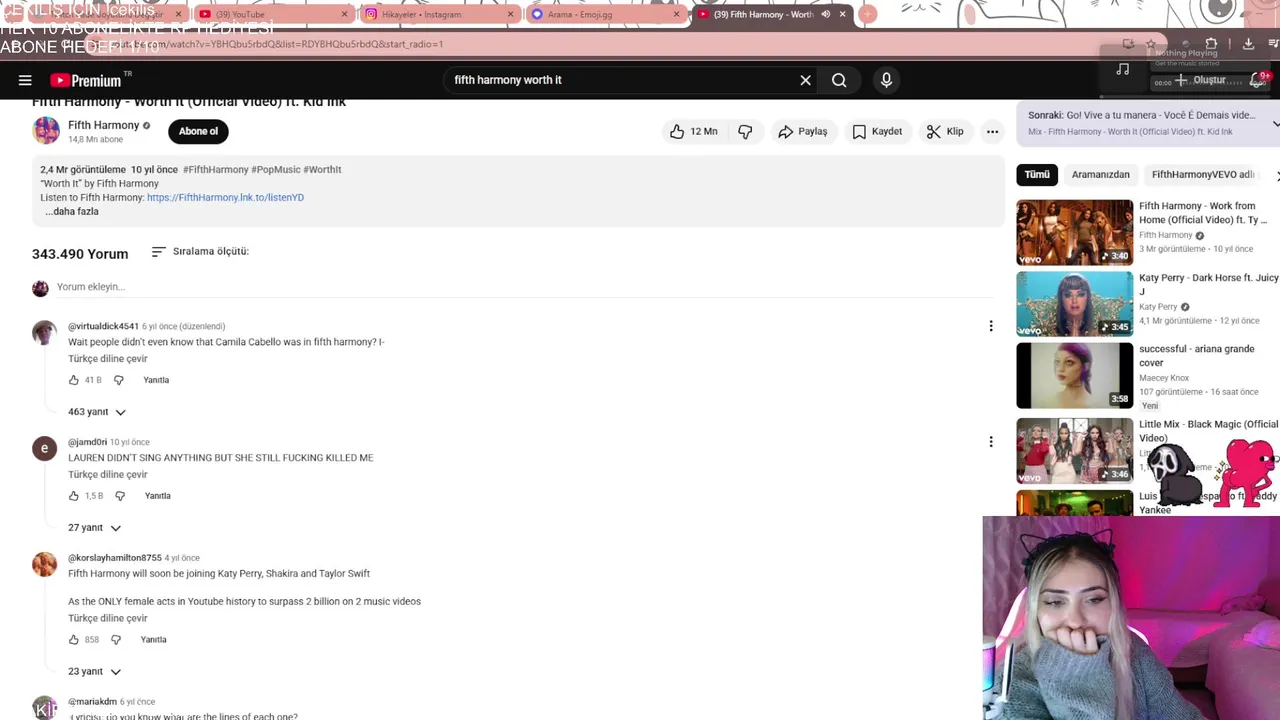Create a clip with Klip
This screenshot has width=1280, height=720.
click(945, 131)
